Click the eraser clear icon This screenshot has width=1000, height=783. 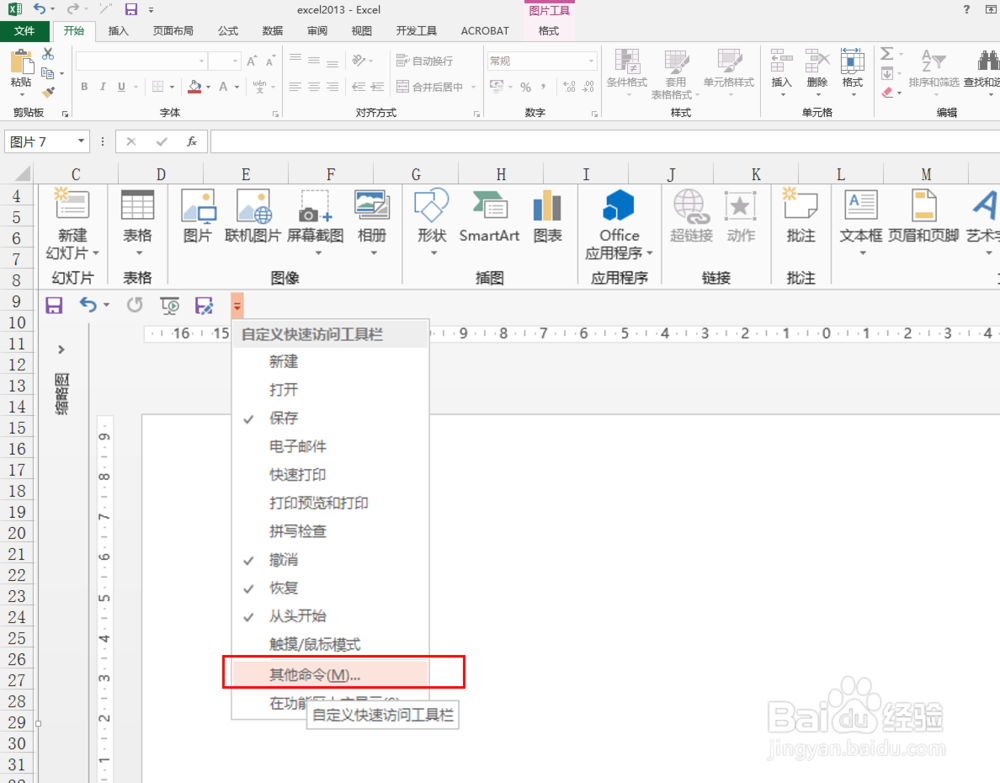click(x=887, y=93)
